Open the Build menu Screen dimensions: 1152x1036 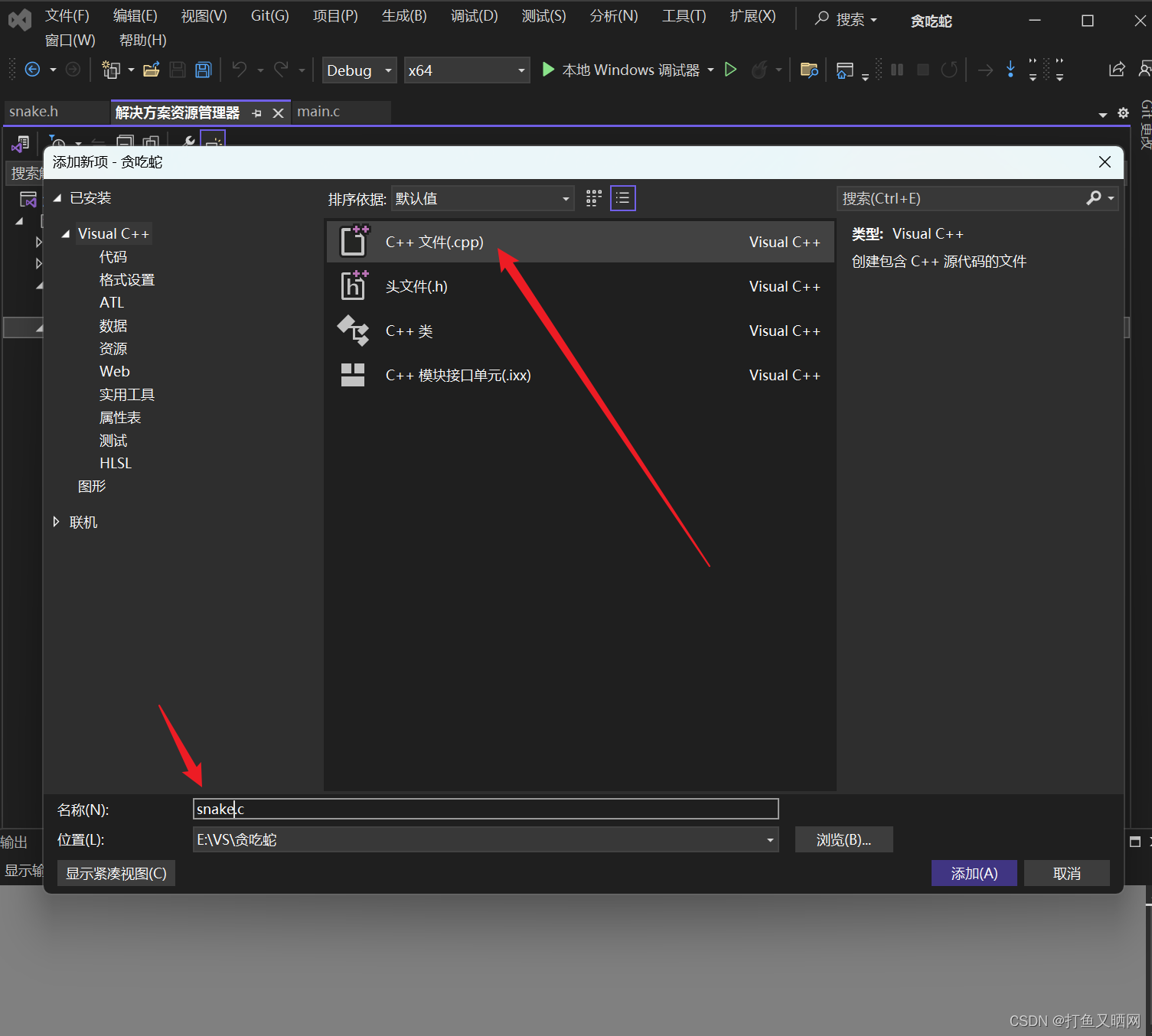click(x=404, y=16)
